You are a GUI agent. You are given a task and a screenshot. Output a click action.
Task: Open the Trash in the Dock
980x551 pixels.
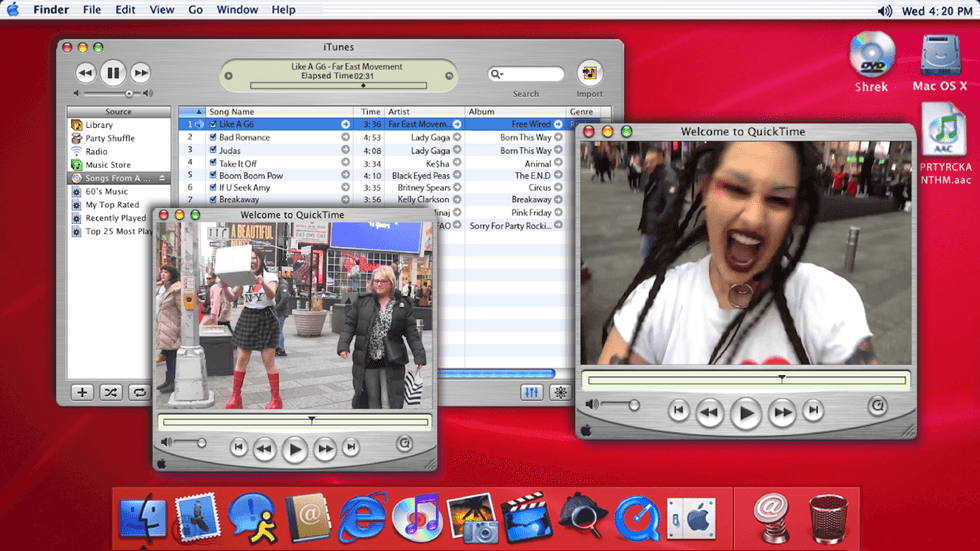(827, 518)
